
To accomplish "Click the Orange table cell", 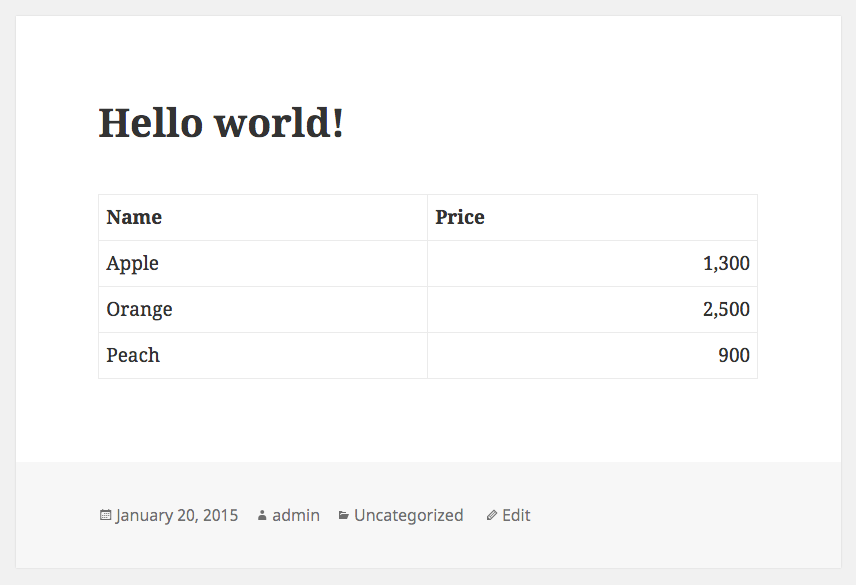I will (263, 309).
